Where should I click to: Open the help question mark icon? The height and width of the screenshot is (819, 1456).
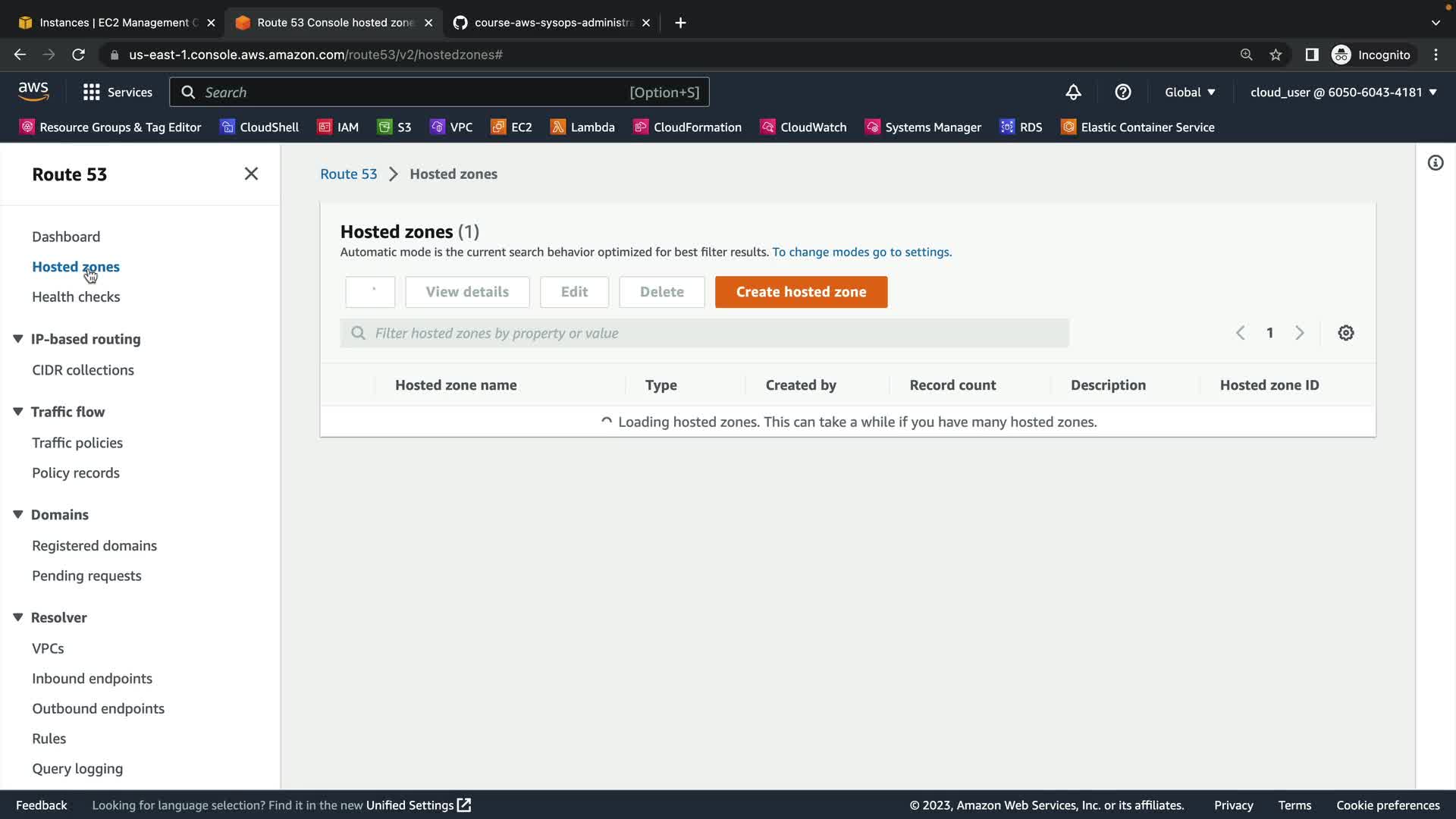coord(1123,93)
